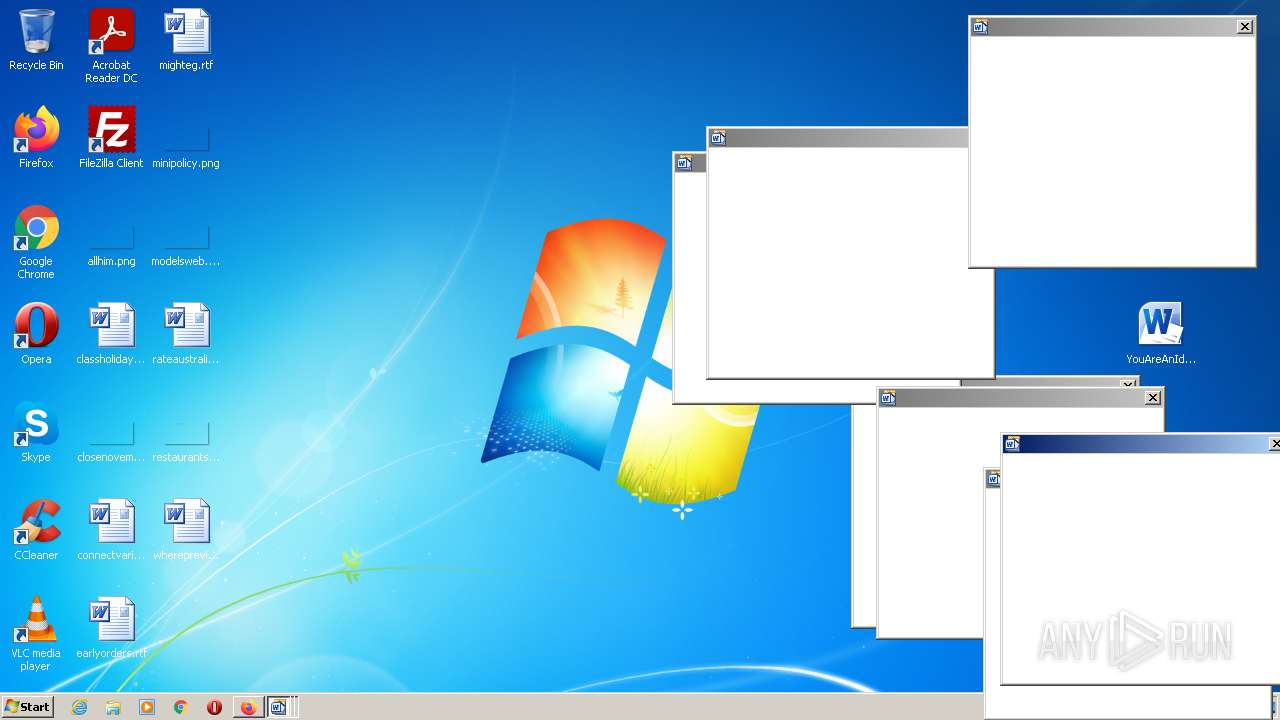Select the closenovem file on desktop
The height and width of the screenshot is (720, 1280).
(111, 440)
